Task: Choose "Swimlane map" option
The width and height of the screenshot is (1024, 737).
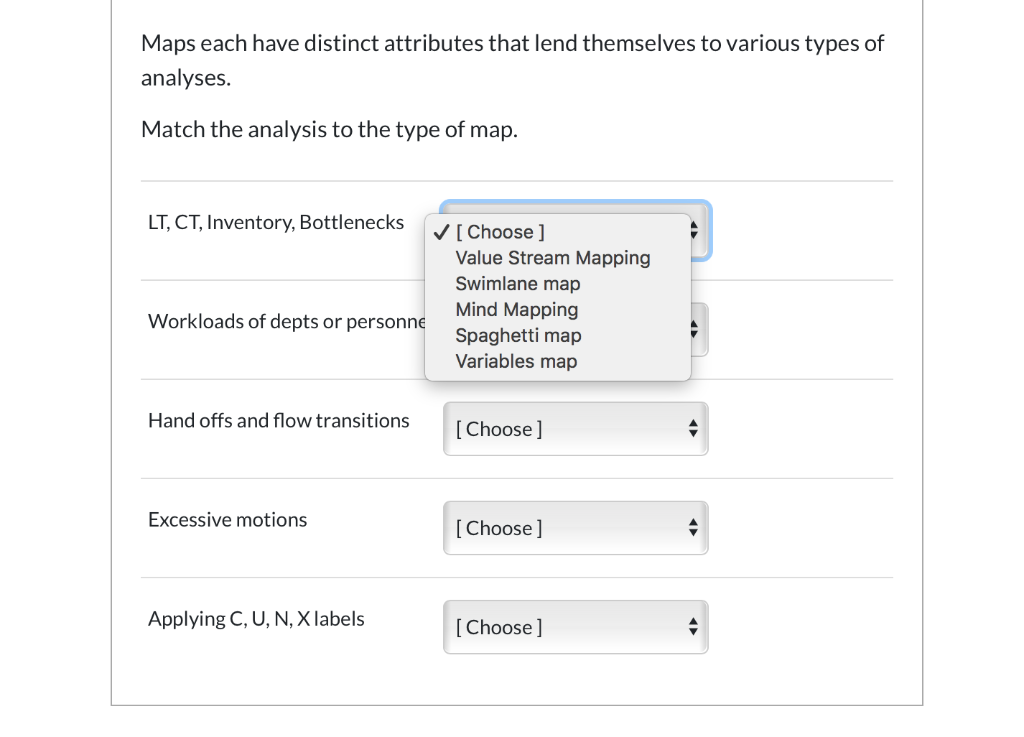Action: [517, 283]
